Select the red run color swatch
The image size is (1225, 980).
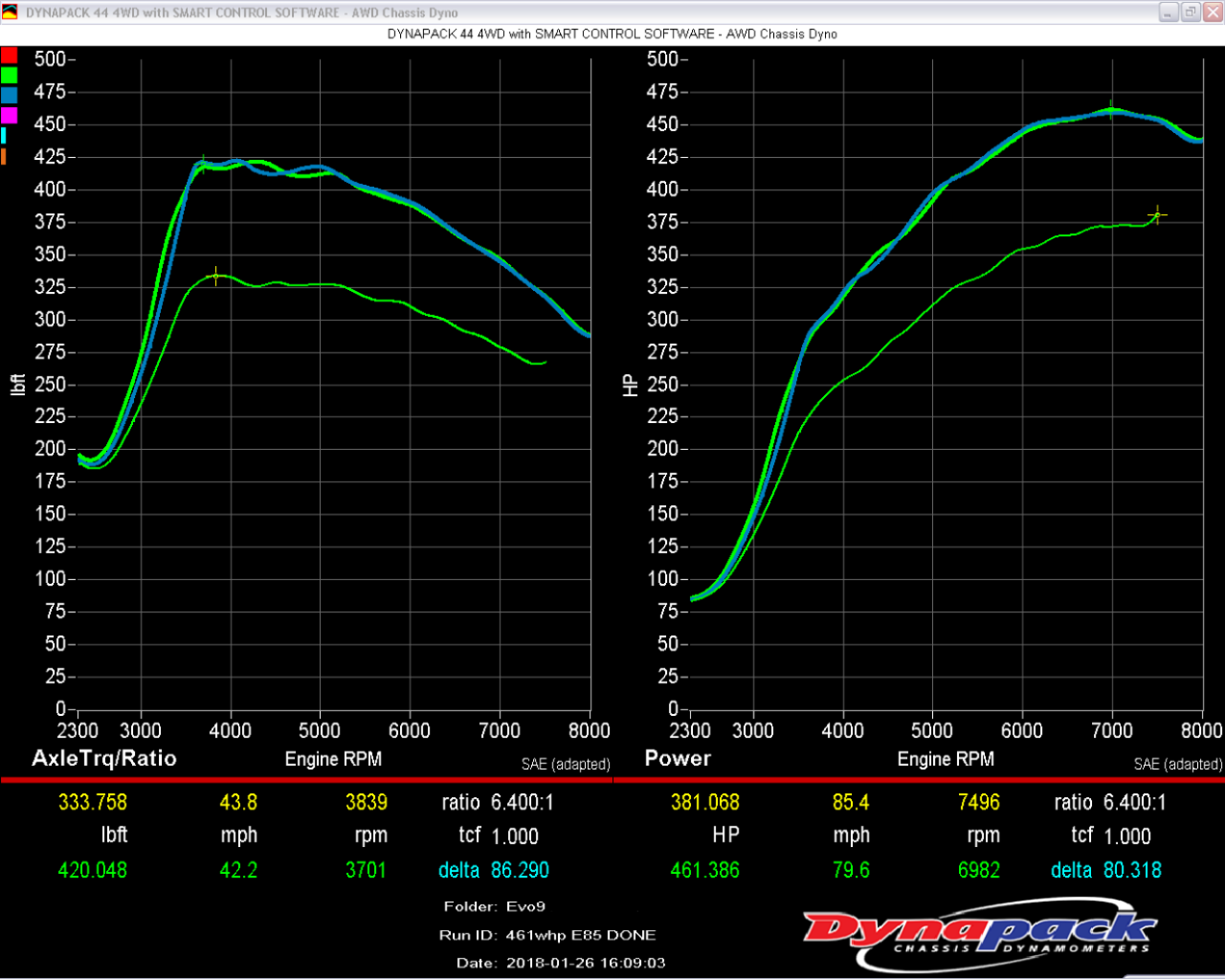(9, 55)
